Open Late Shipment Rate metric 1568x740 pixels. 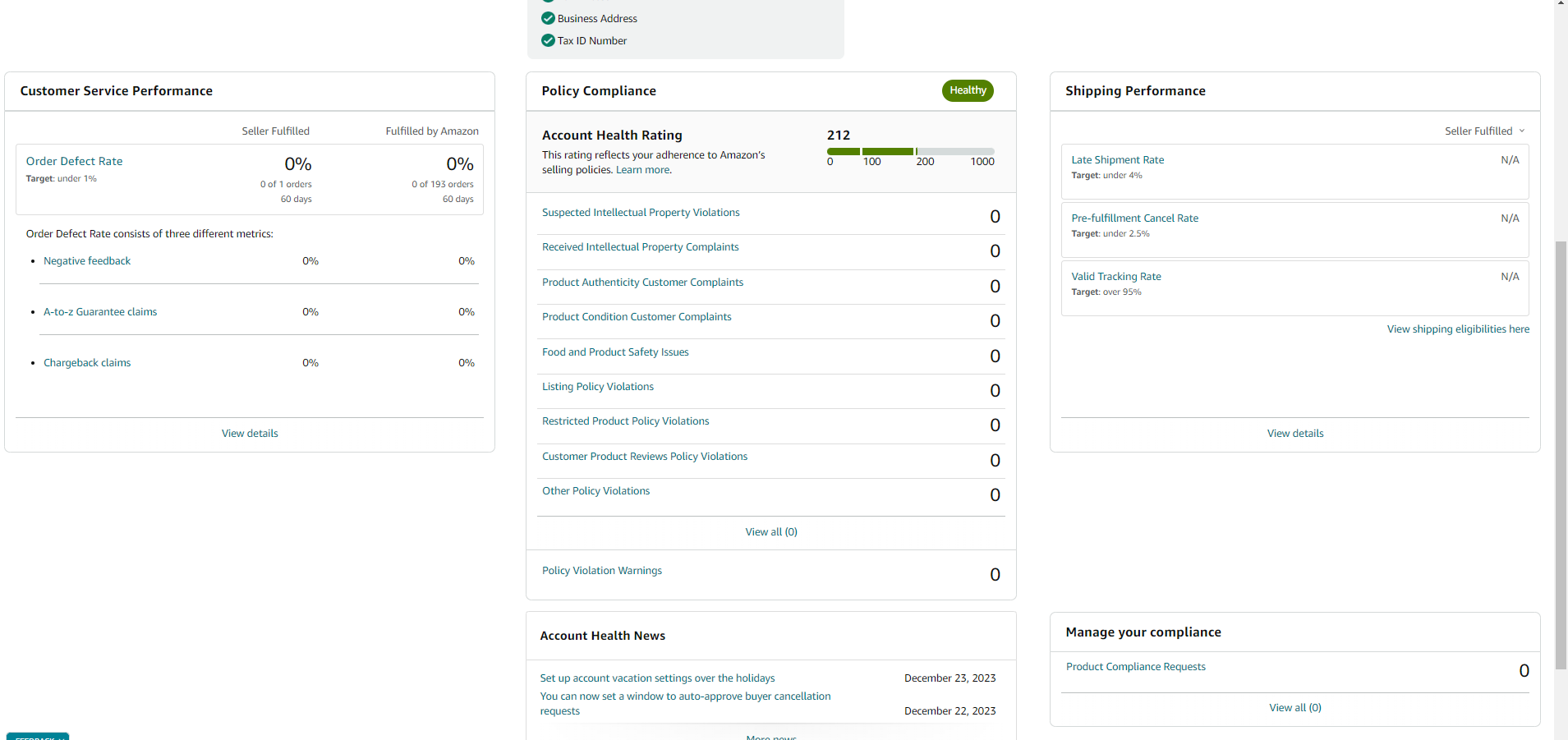point(1117,160)
